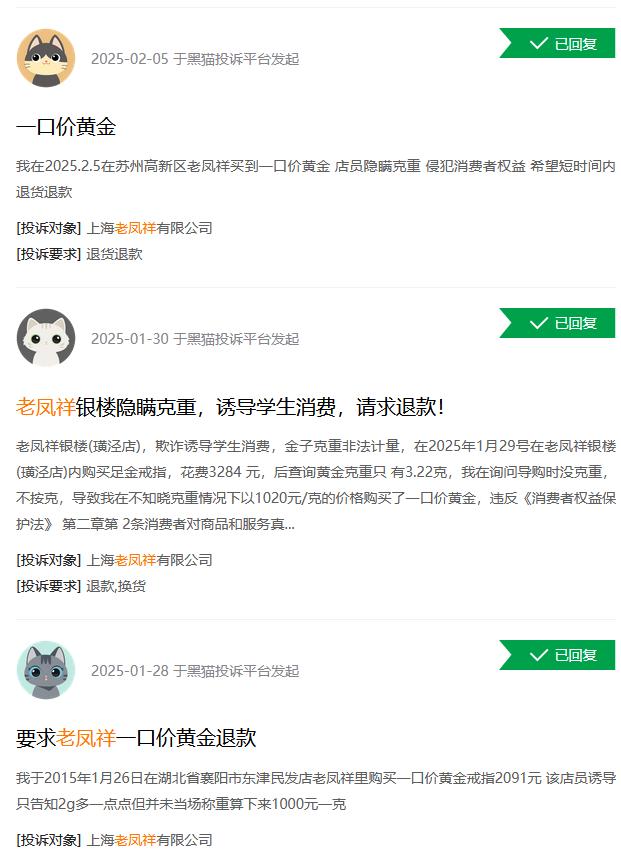Screen dimensions: 621x860
Task: Click the summary about 襄阳市东津民发店
Action: click(x=315, y=791)
